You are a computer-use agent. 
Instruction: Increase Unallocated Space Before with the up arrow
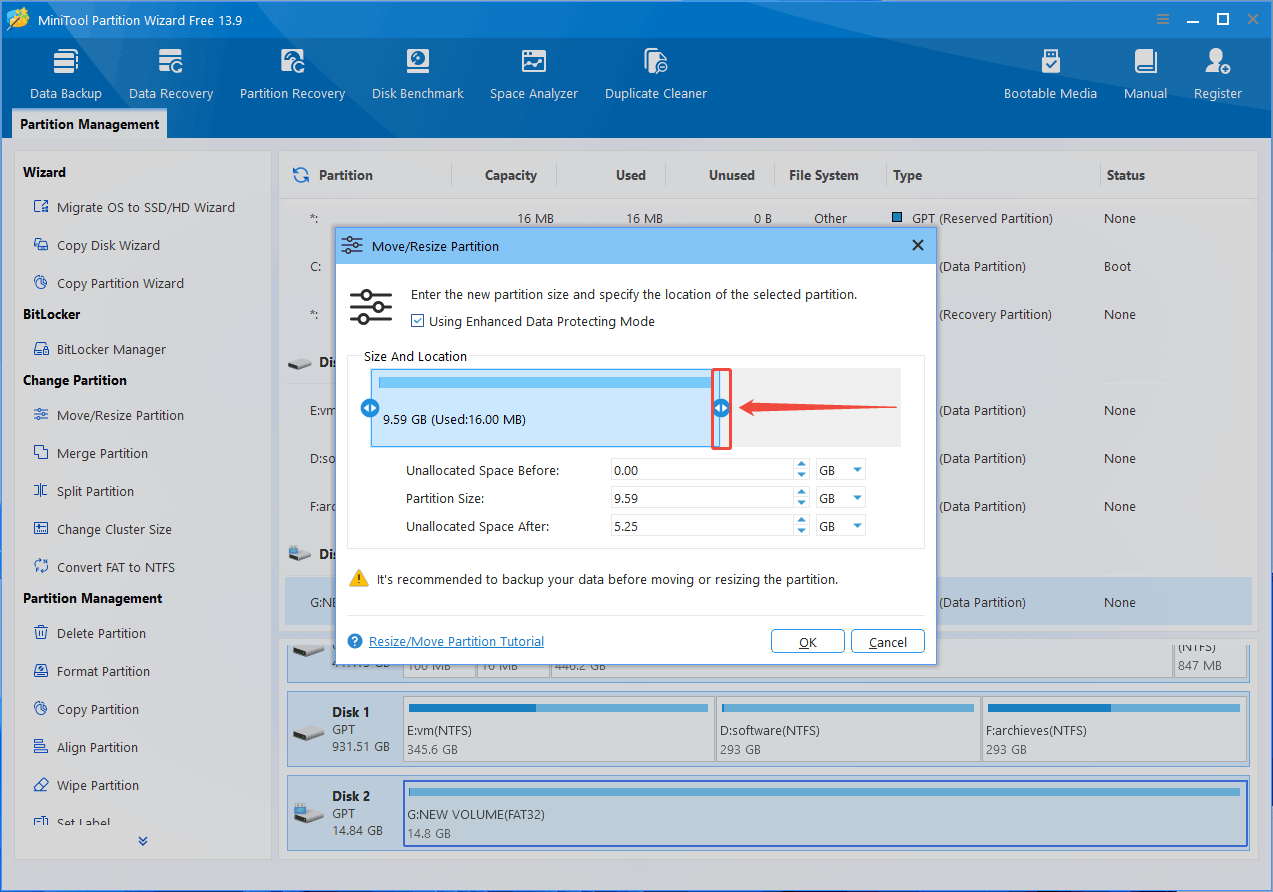tap(801, 465)
